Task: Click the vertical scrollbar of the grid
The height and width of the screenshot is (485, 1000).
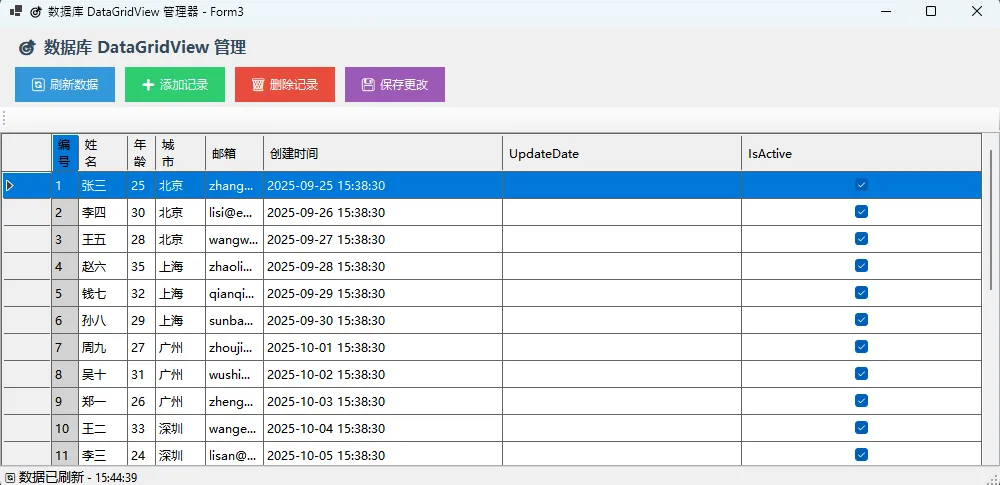Action: [990, 300]
